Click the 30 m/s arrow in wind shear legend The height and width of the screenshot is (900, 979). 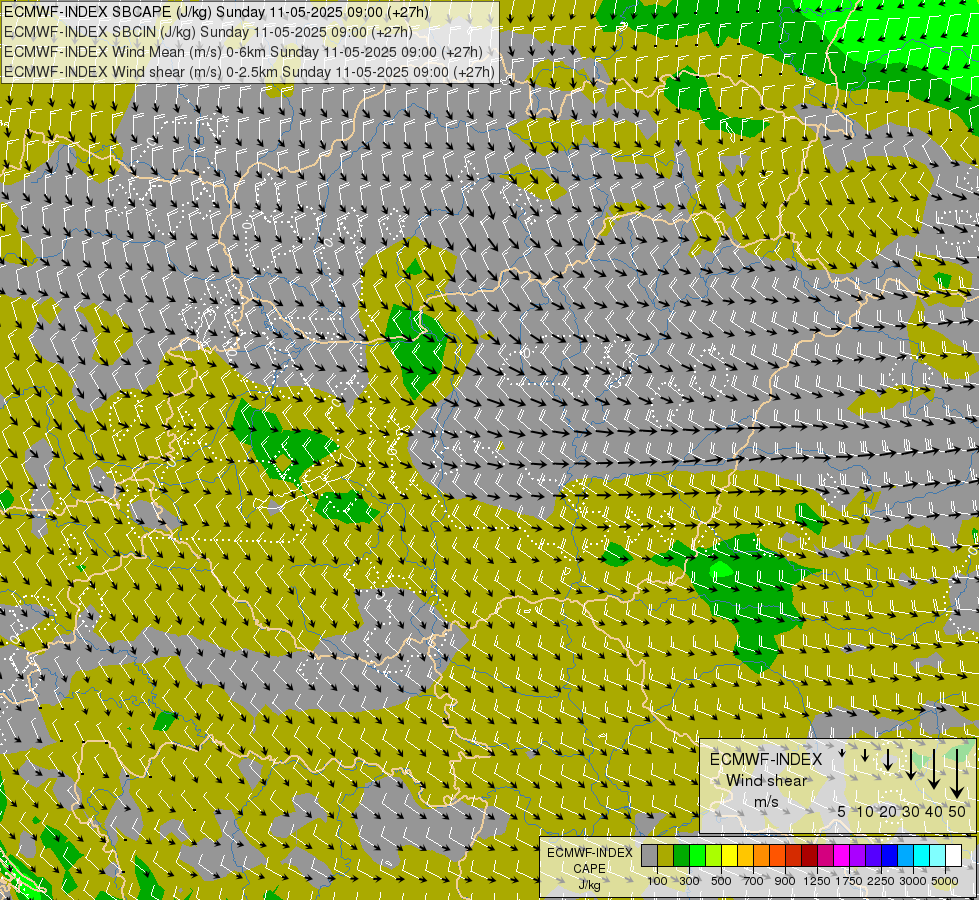[x=911, y=764]
